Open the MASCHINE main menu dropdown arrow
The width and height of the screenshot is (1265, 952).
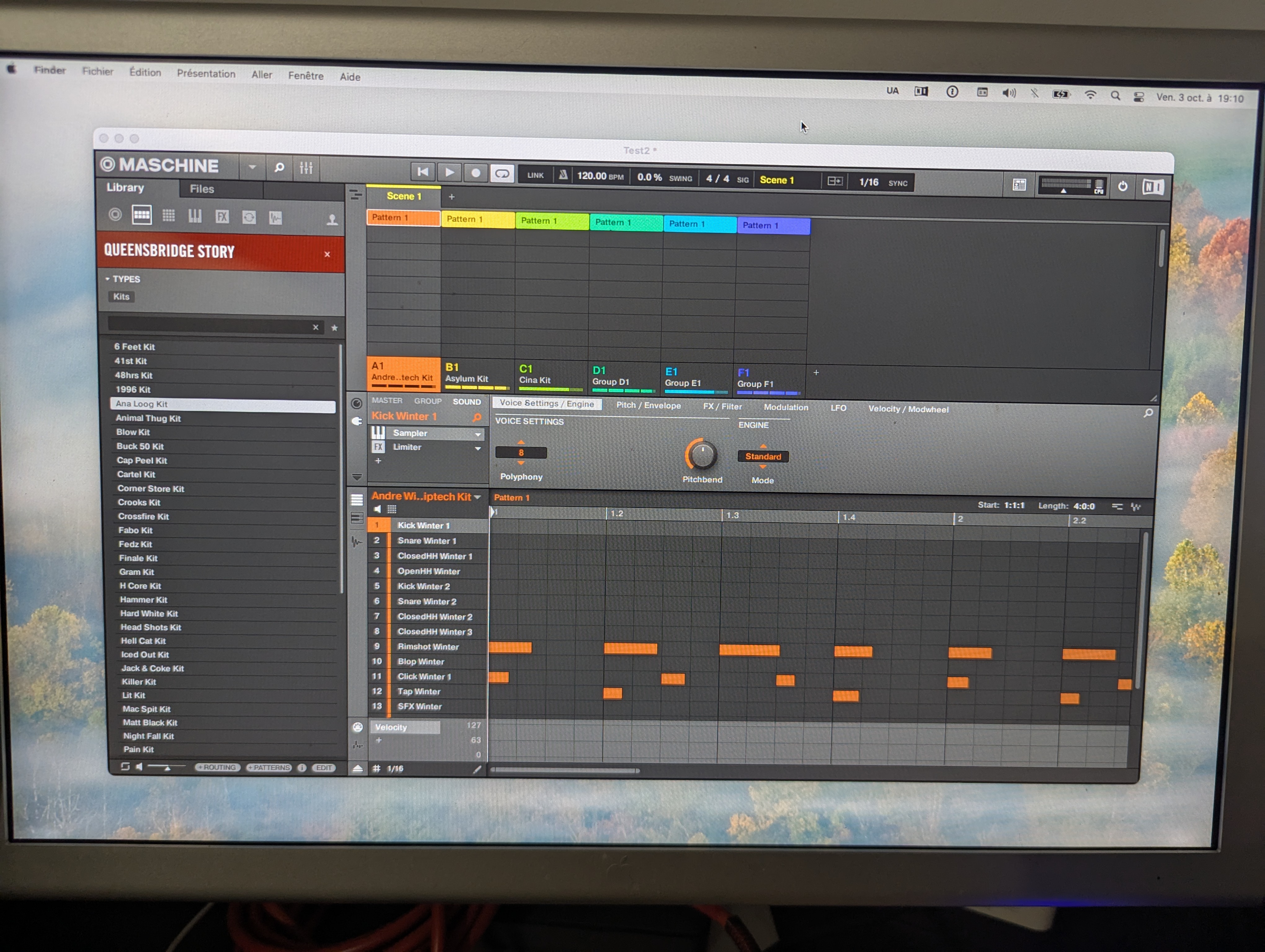pos(252,167)
